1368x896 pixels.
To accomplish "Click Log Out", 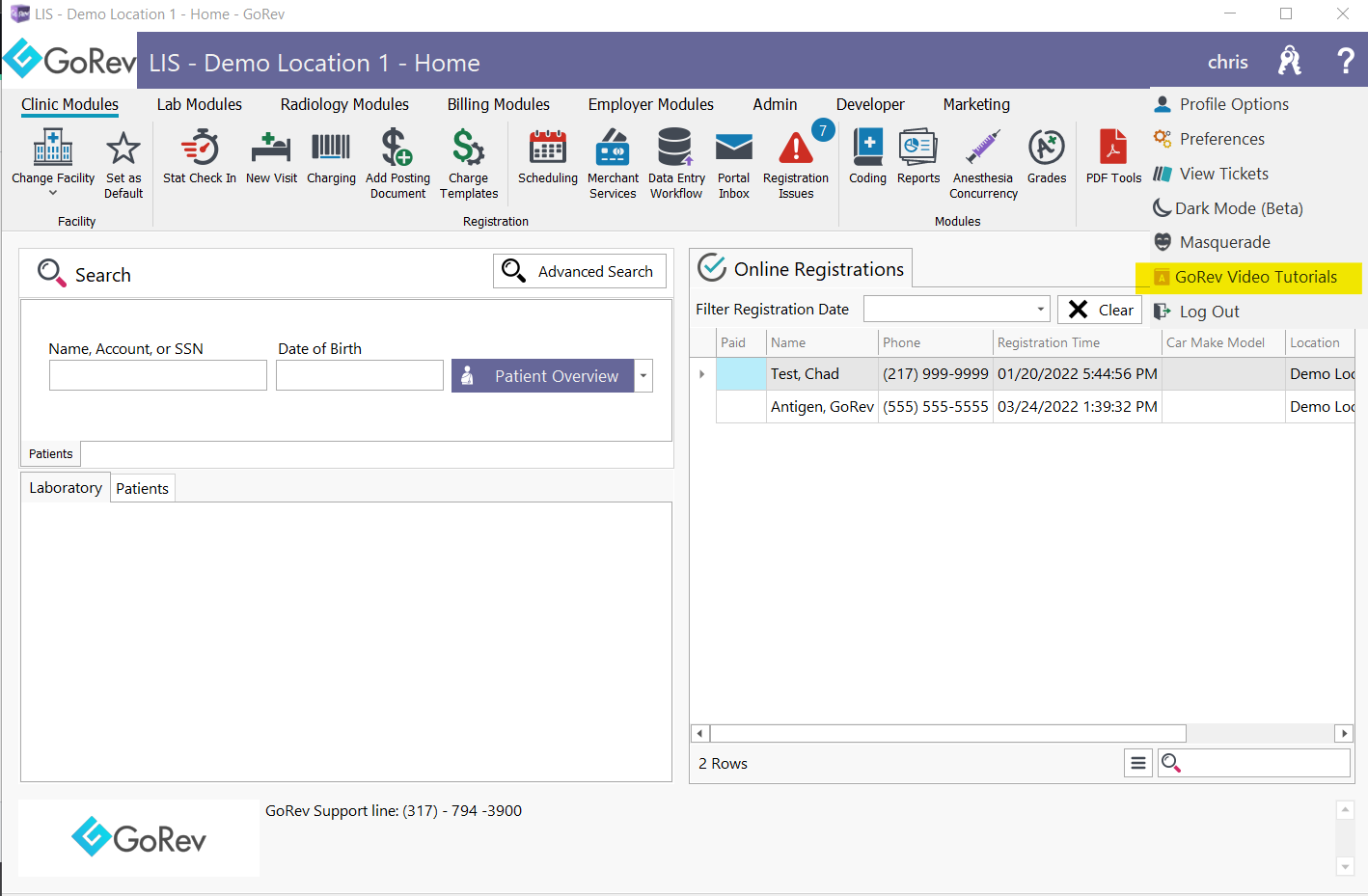I will point(1196,312).
